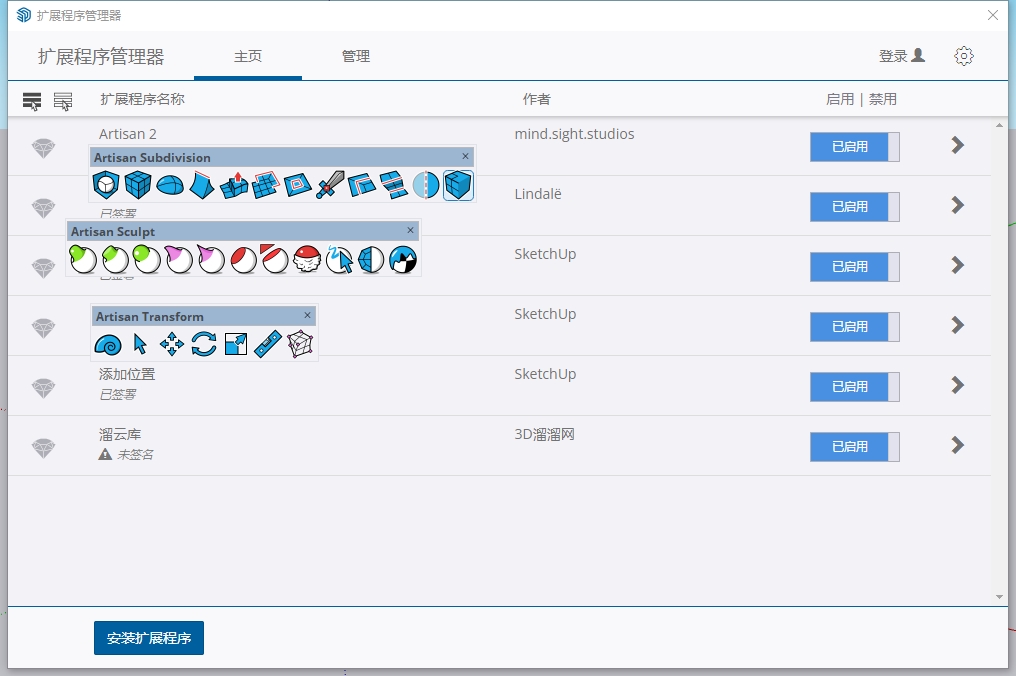Expand details for 溜云库
1016x676 pixels.
click(x=958, y=445)
